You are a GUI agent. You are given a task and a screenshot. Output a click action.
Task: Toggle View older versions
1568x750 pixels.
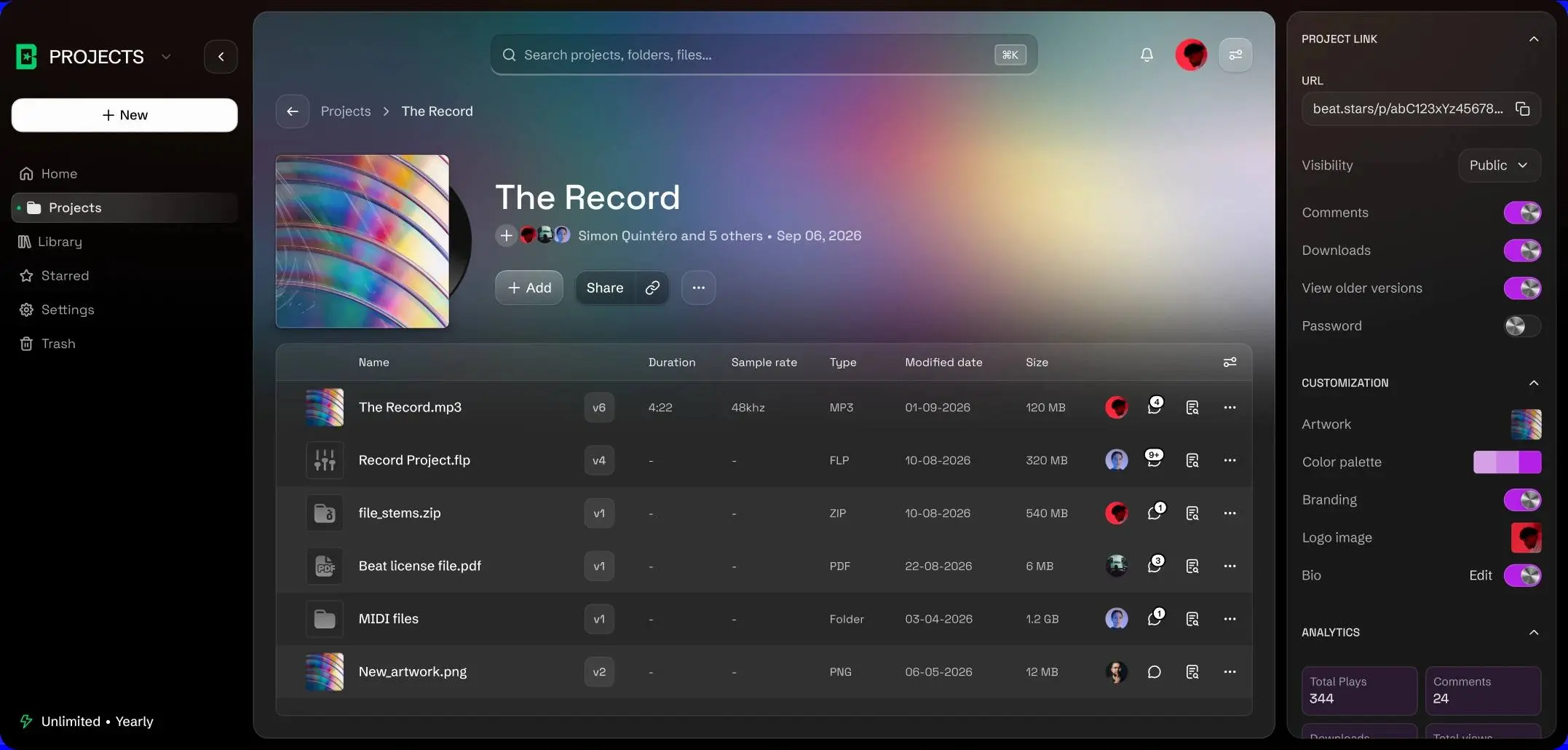pyautogui.click(x=1522, y=288)
